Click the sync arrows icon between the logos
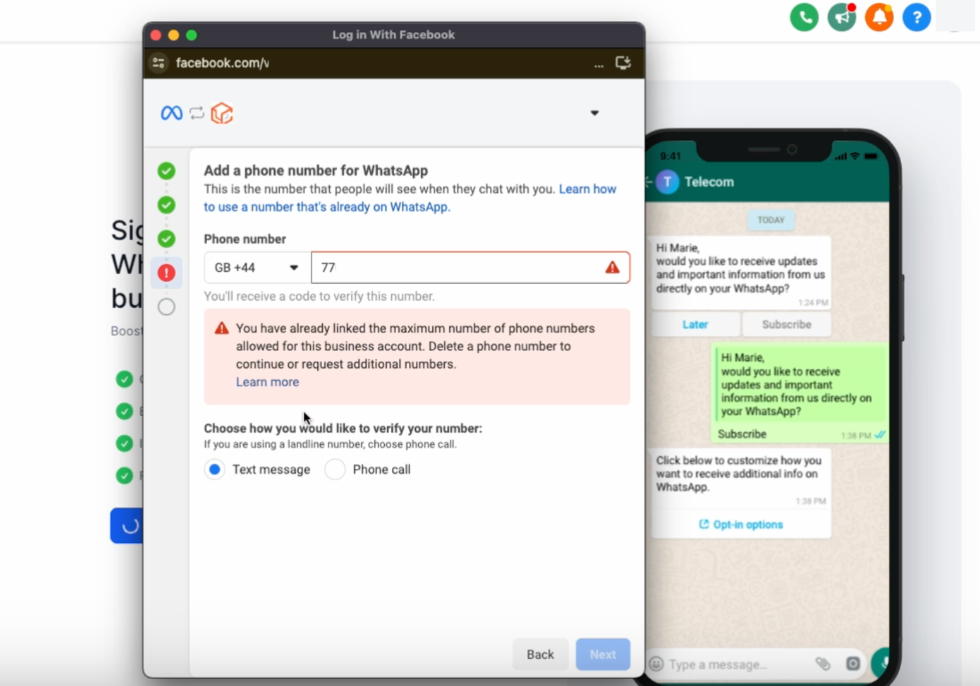Viewport: 980px width, 686px height. (197, 113)
